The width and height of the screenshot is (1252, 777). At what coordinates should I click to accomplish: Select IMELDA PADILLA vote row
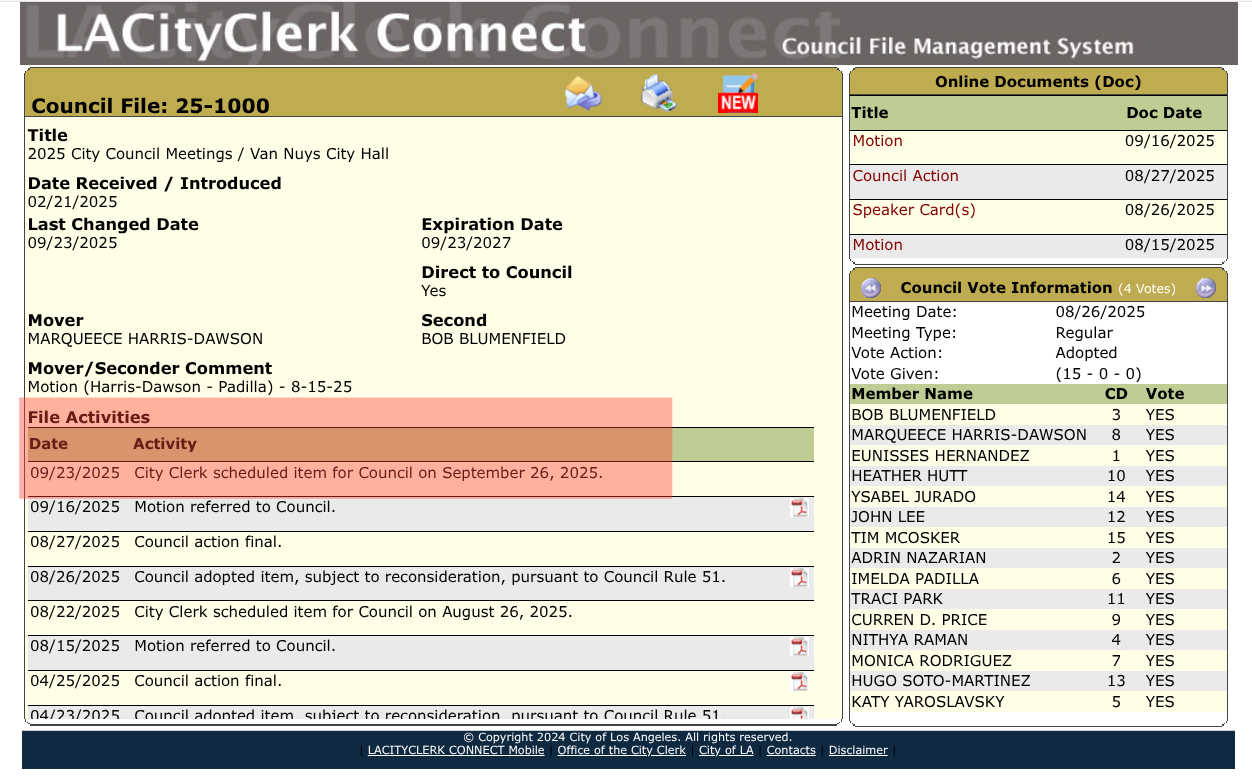1038,579
